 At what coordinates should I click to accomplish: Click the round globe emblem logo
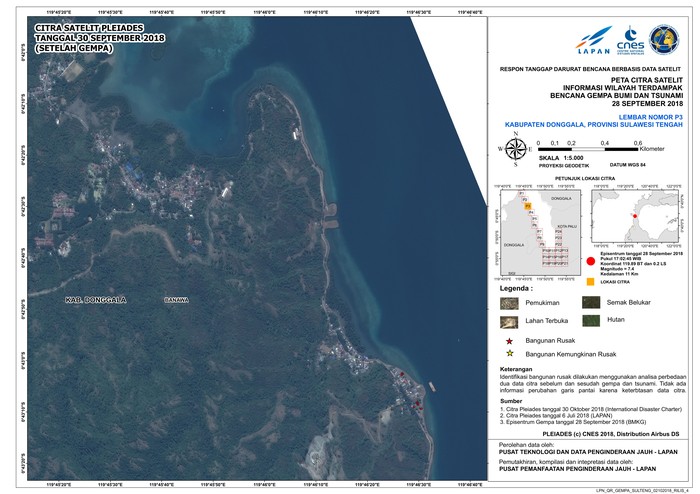point(665,40)
